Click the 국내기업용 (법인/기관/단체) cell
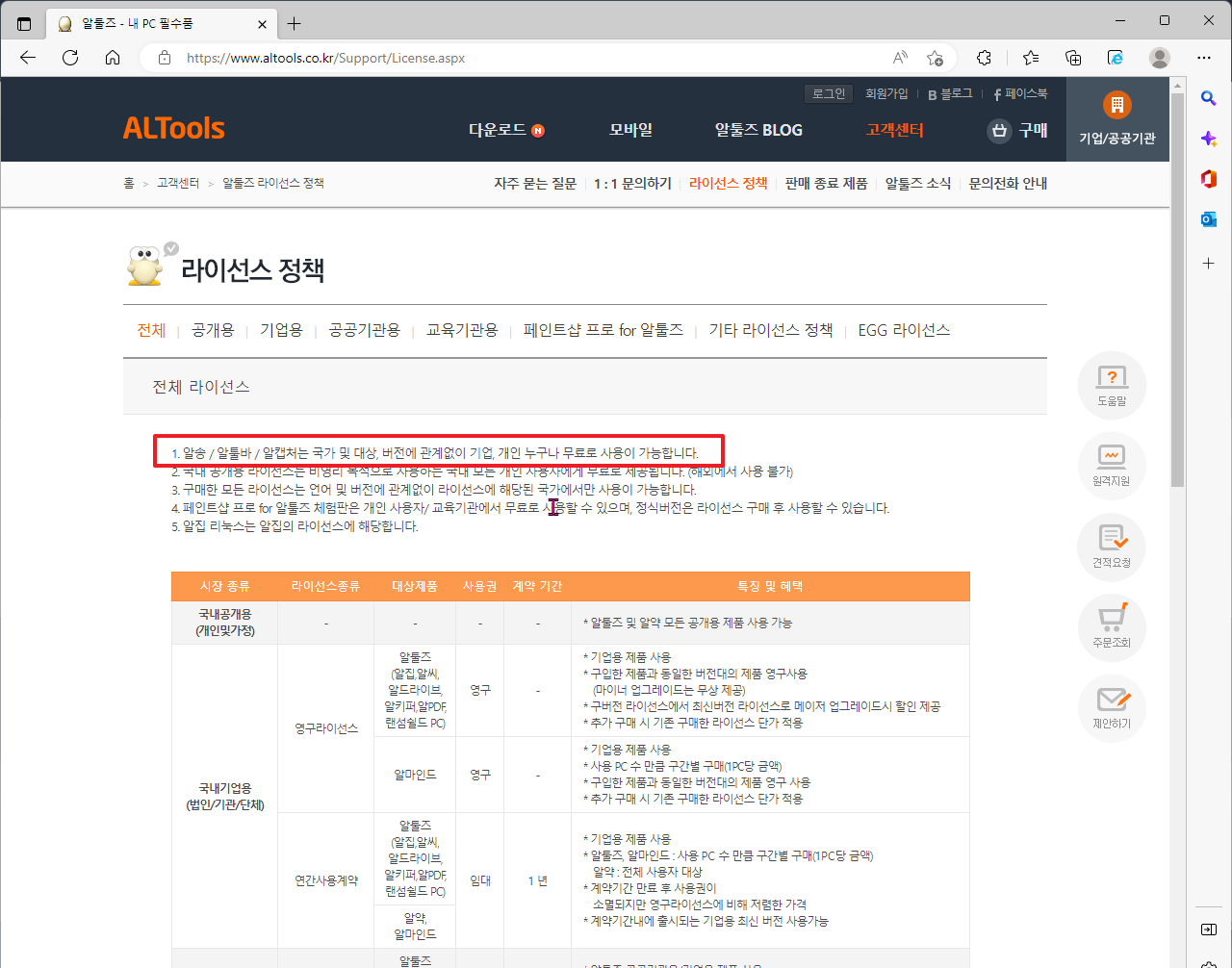The height and width of the screenshot is (968, 1232). point(224,796)
